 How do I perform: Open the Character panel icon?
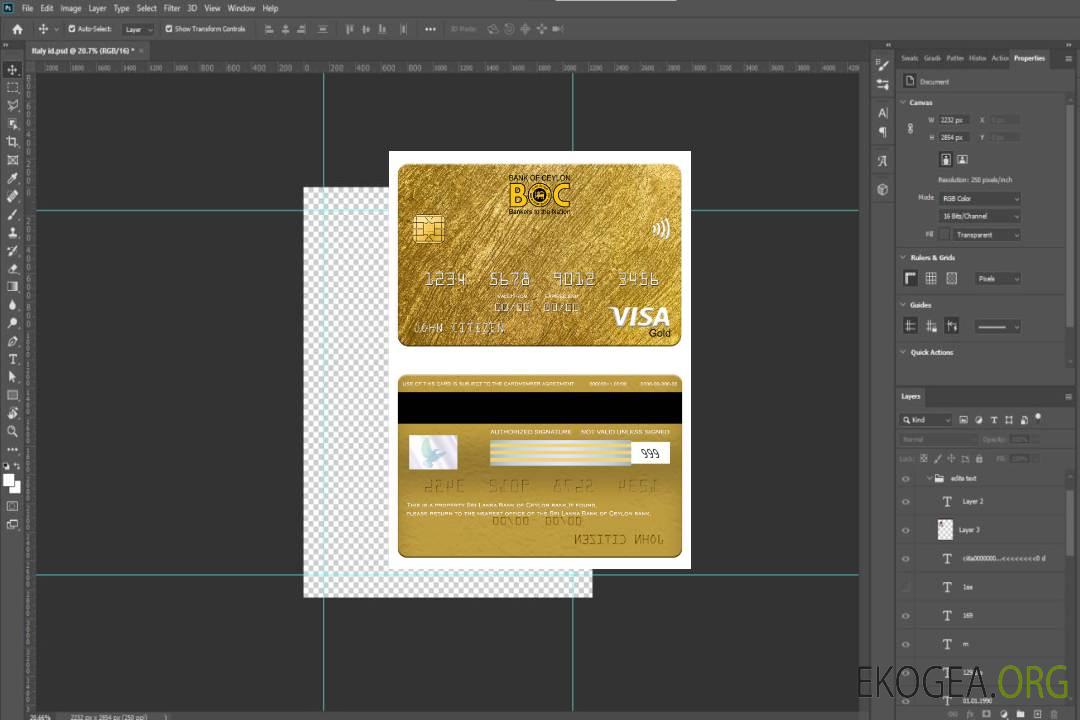[883, 113]
